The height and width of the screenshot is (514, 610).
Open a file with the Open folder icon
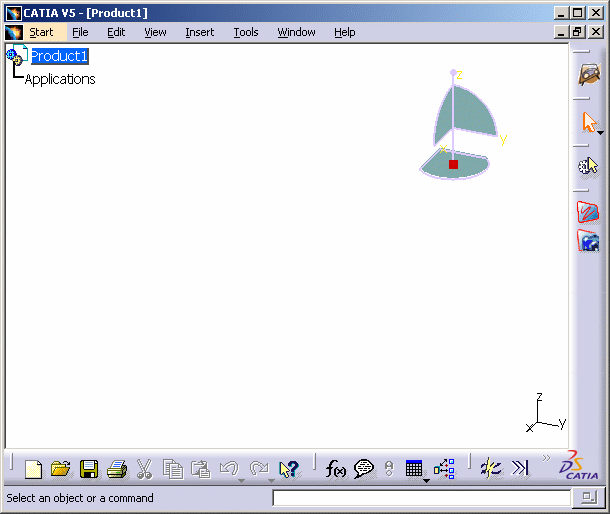pos(61,469)
